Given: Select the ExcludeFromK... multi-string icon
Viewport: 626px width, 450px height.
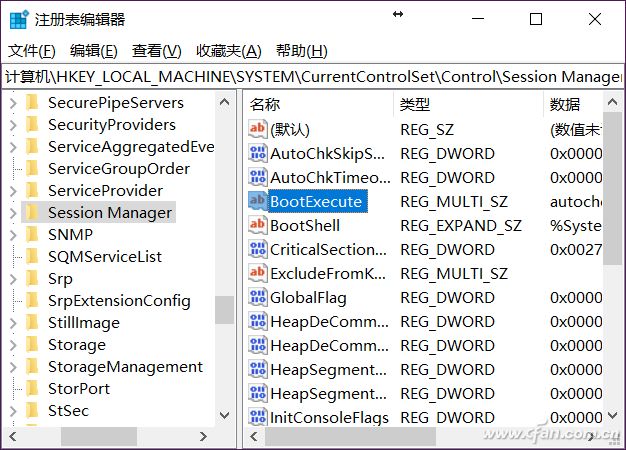Looking at the screenshot, I should pos(257,274).
